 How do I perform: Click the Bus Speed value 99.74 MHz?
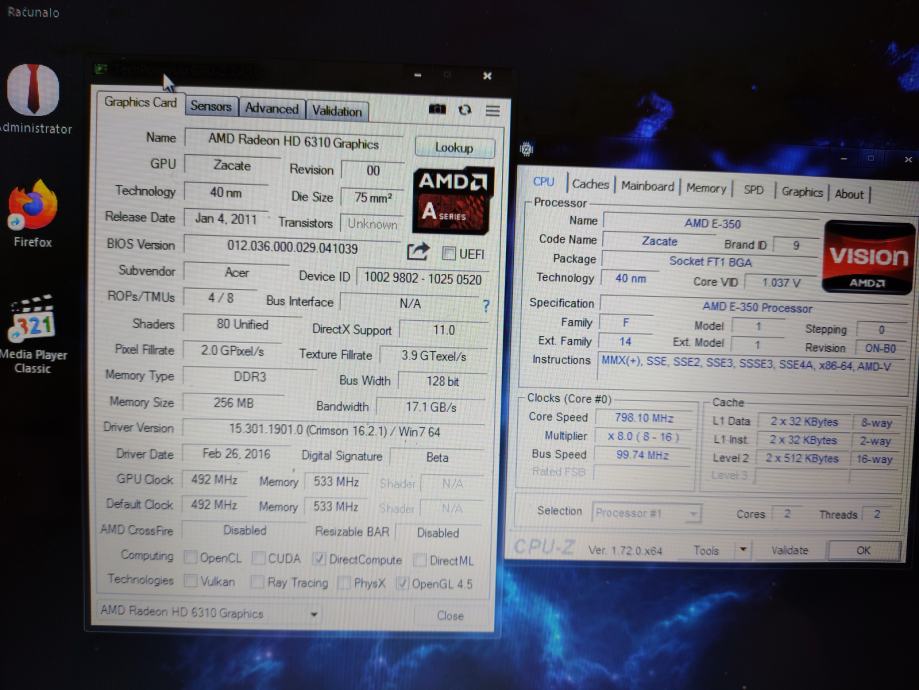point(642,455)
